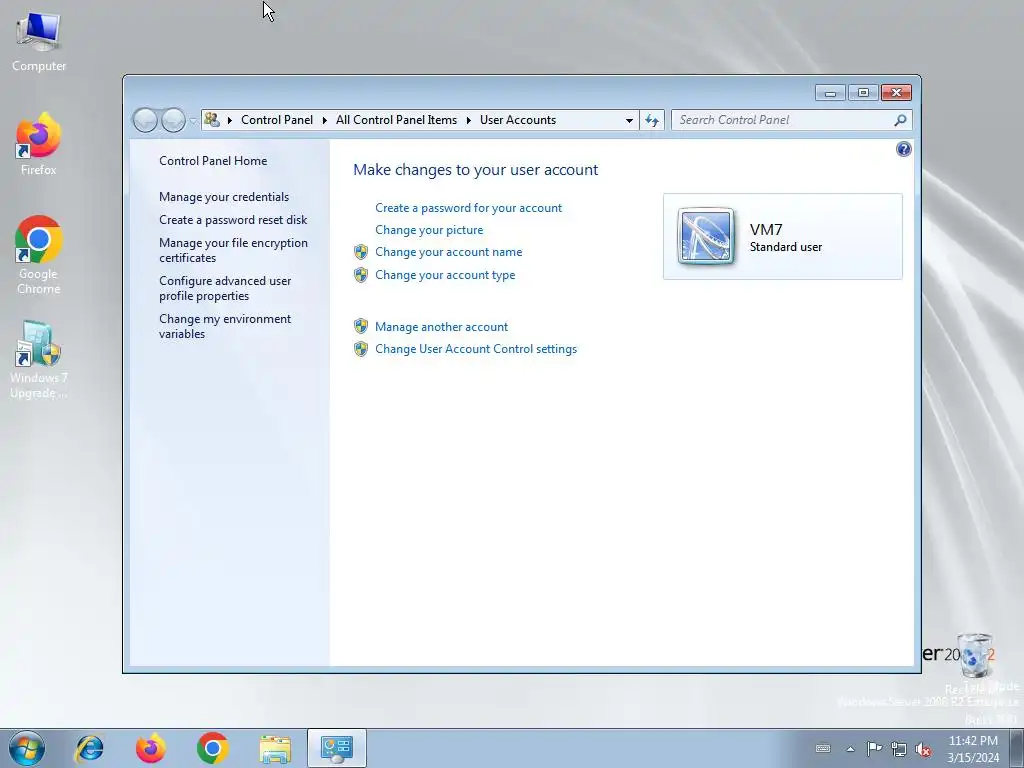Maximize the User Accounts window
The width and height of the screenshot is (1024, 768).
pyautogui.click(x=863, y=93)
